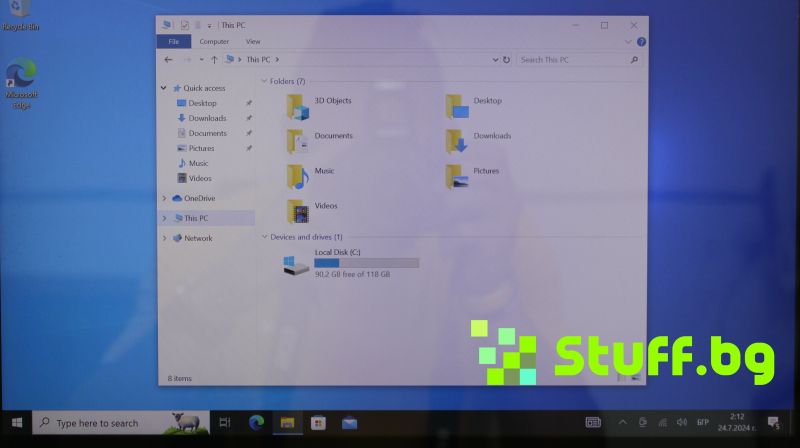The height and width of the screenshot is (448, 800).
Task: Toggle the ribbon expand chevron
Action: tap(629, 42)
